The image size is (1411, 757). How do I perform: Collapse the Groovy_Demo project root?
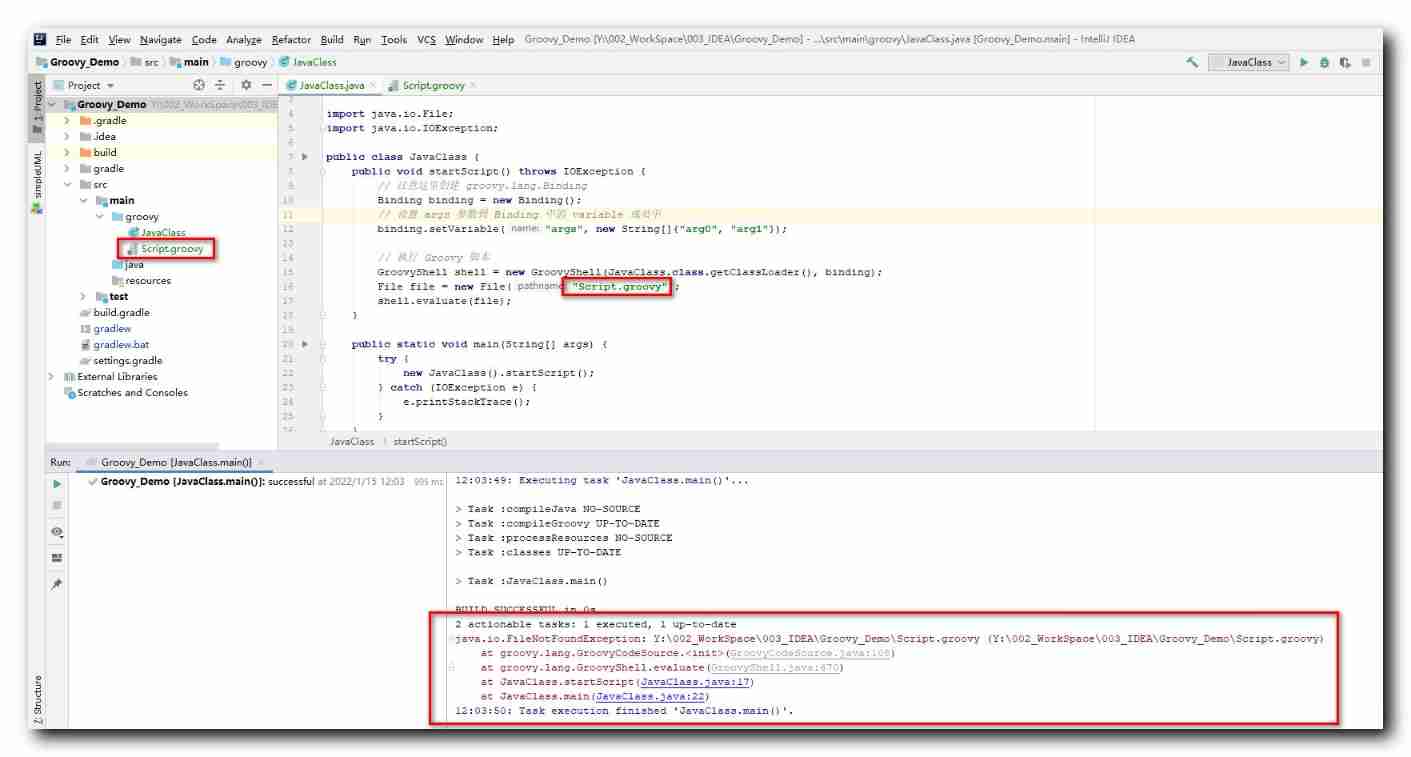pyautogui.click(x=53, y=104)
